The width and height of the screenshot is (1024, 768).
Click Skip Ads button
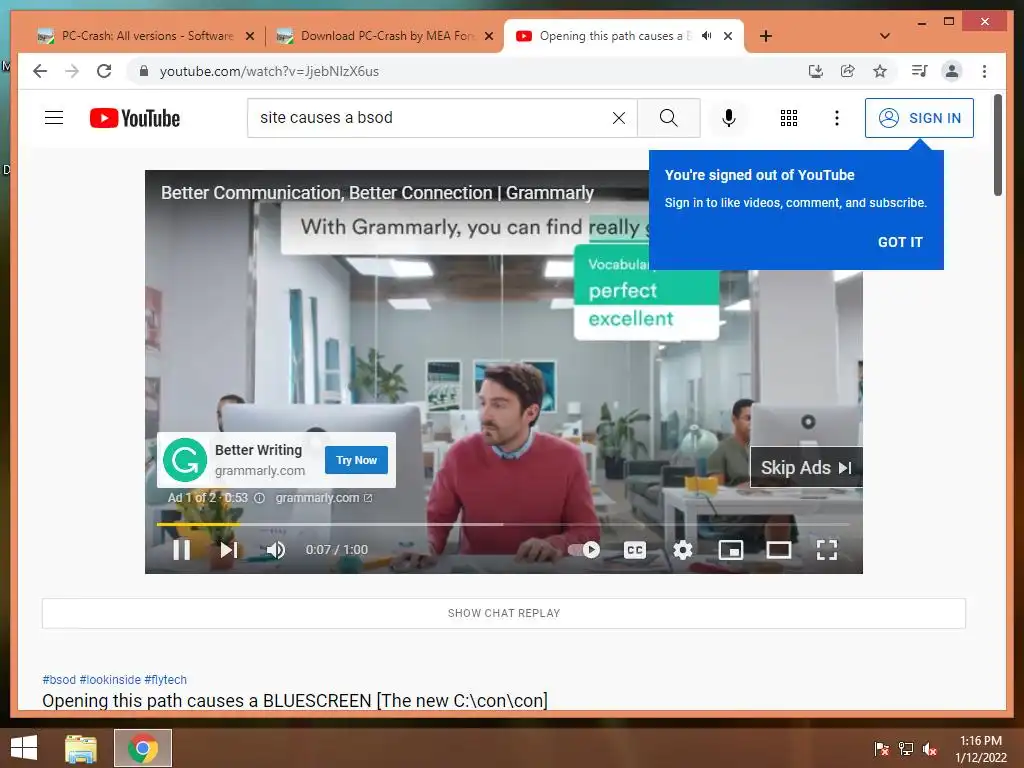807,468
